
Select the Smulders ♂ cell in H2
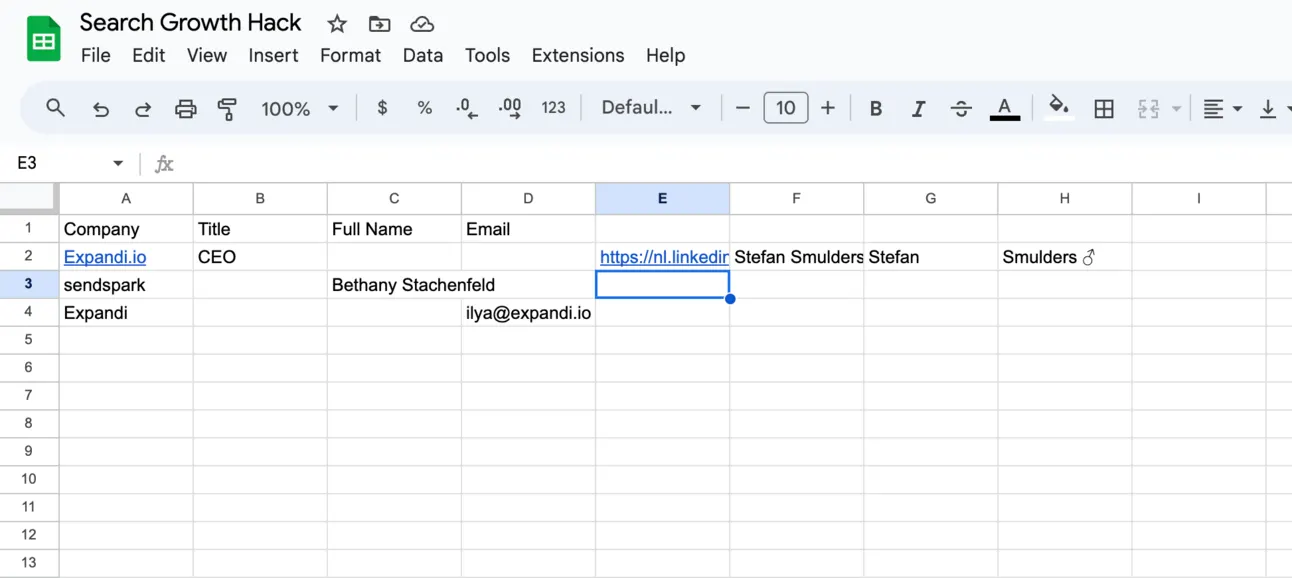[x=1064, y=257]
